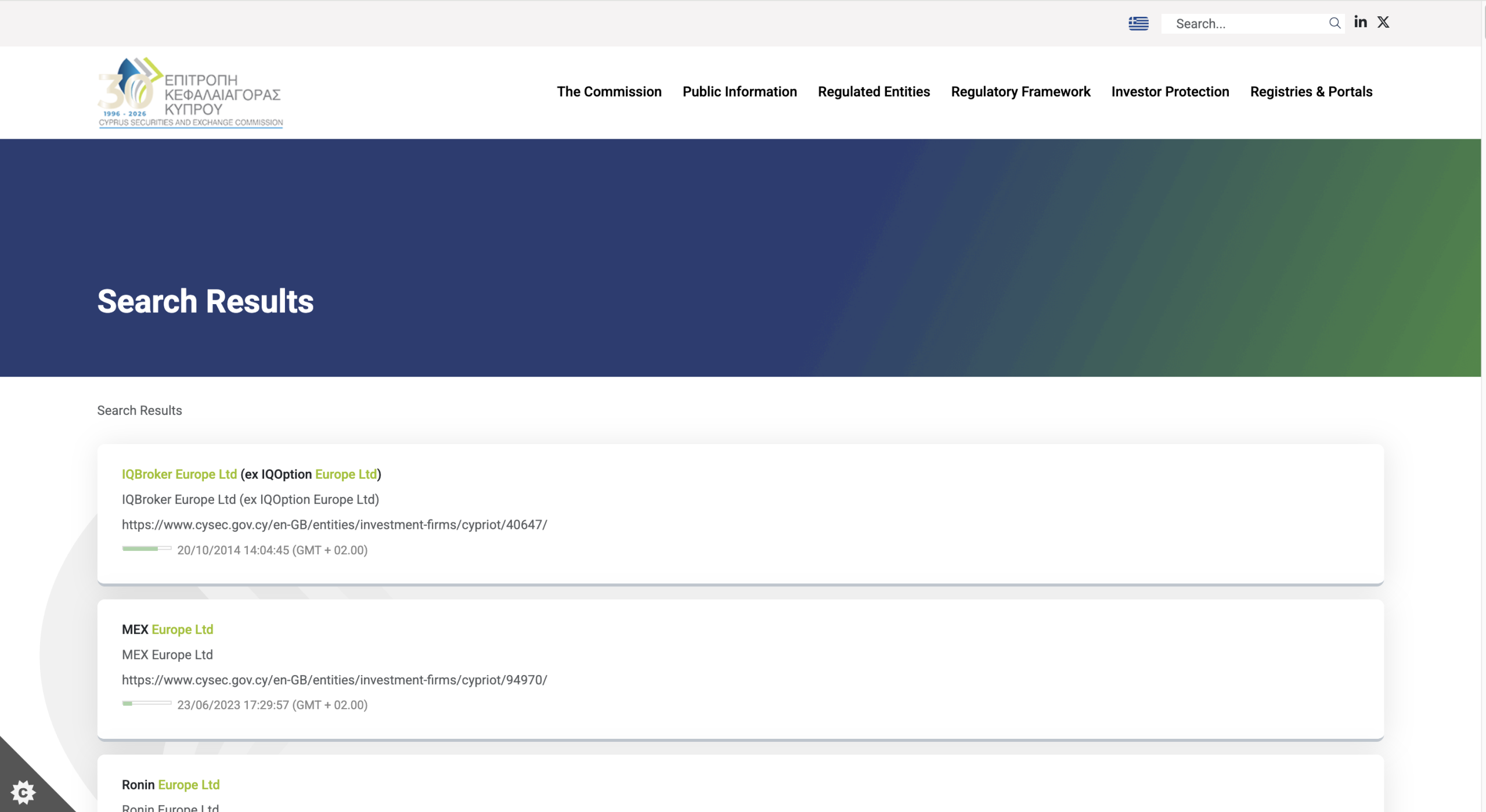Screen dimensions: 1486x812
Task: Open Registries & Portals menu
Action: [x=1311, y=92]
